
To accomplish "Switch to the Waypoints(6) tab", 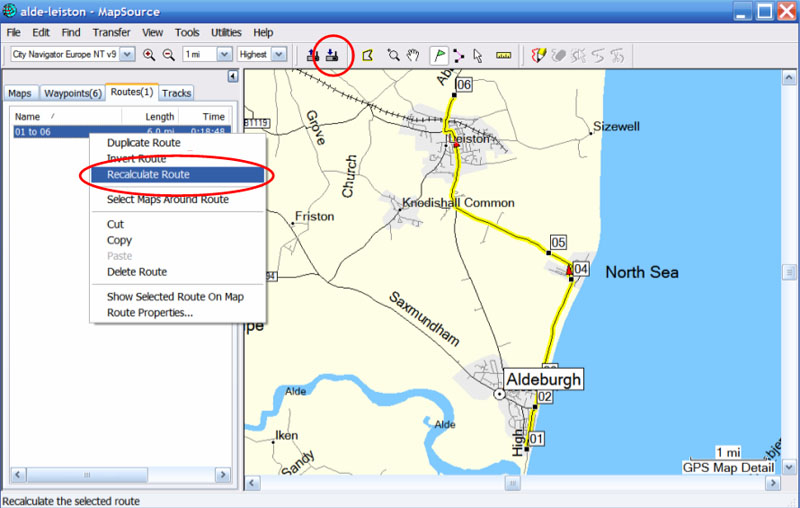I will click(x=72, y=93).
